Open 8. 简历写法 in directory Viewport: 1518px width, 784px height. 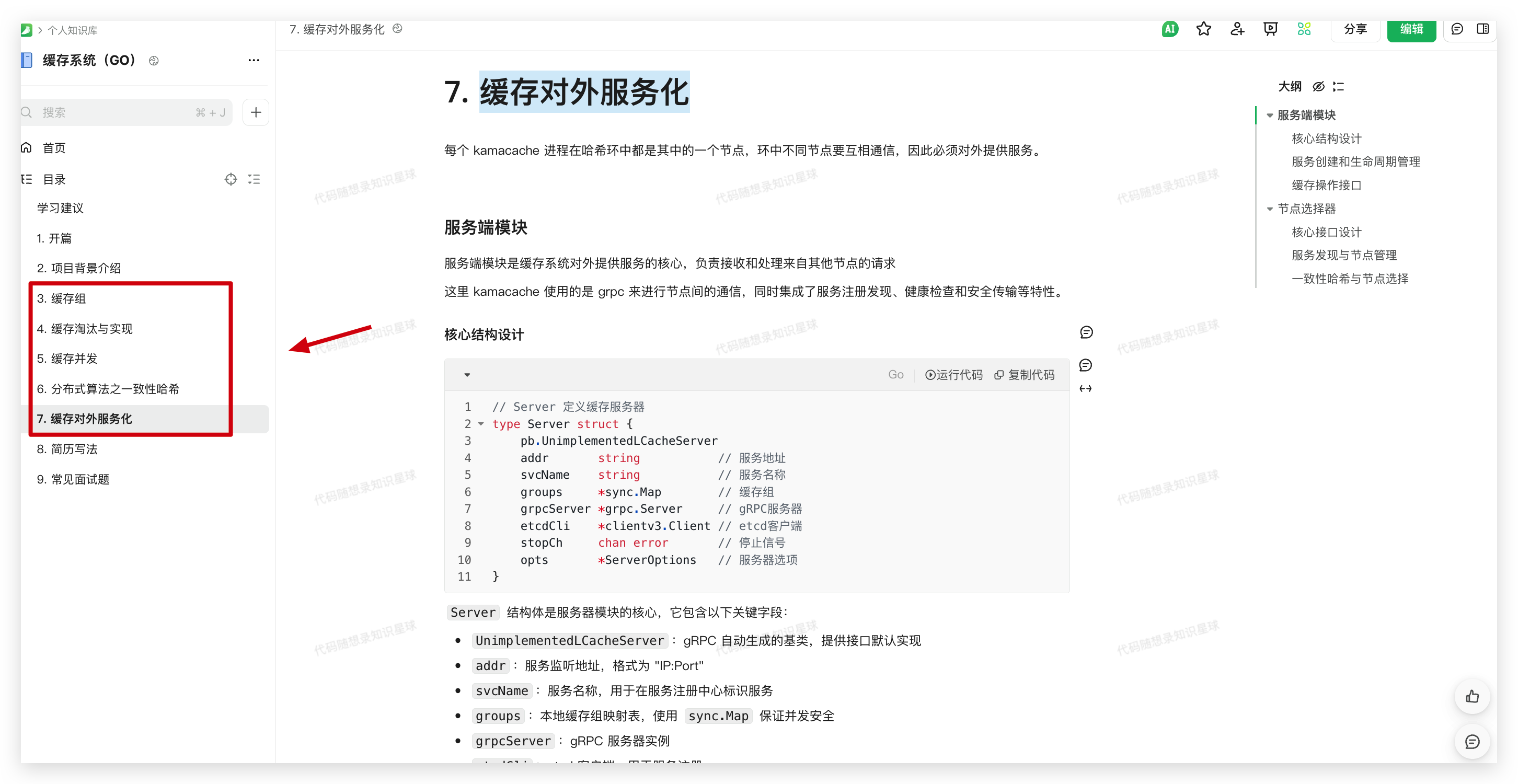tap(67, 449)
